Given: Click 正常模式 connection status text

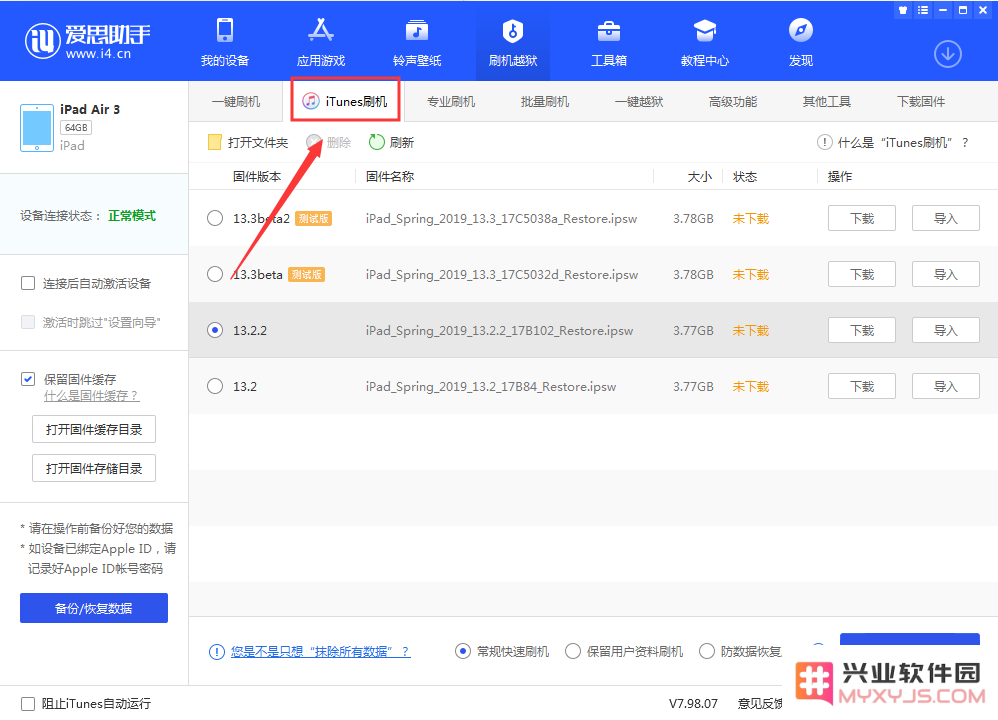Looking at the screenshot, I should [132, 216].
